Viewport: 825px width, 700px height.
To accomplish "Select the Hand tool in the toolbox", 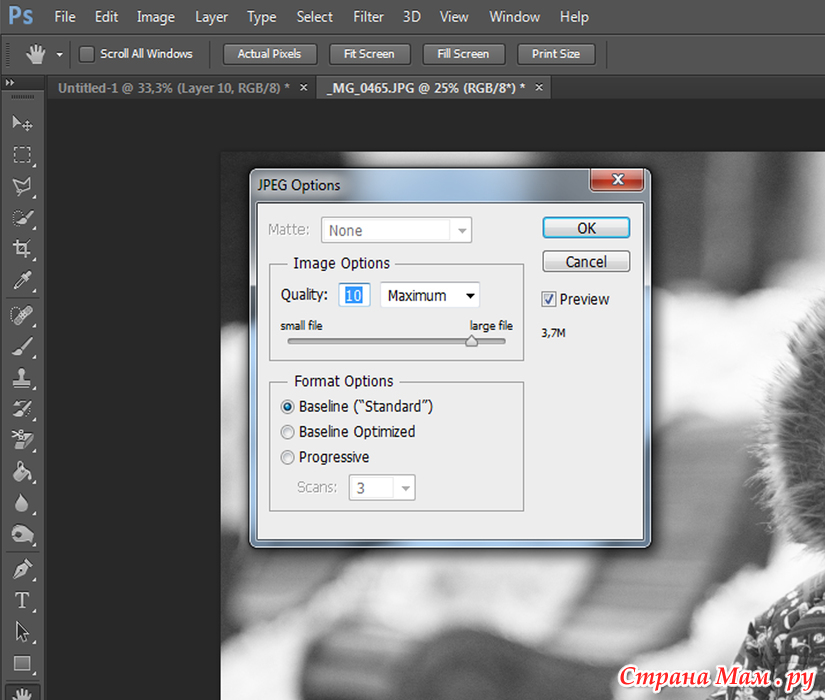I will coord(22,693).
